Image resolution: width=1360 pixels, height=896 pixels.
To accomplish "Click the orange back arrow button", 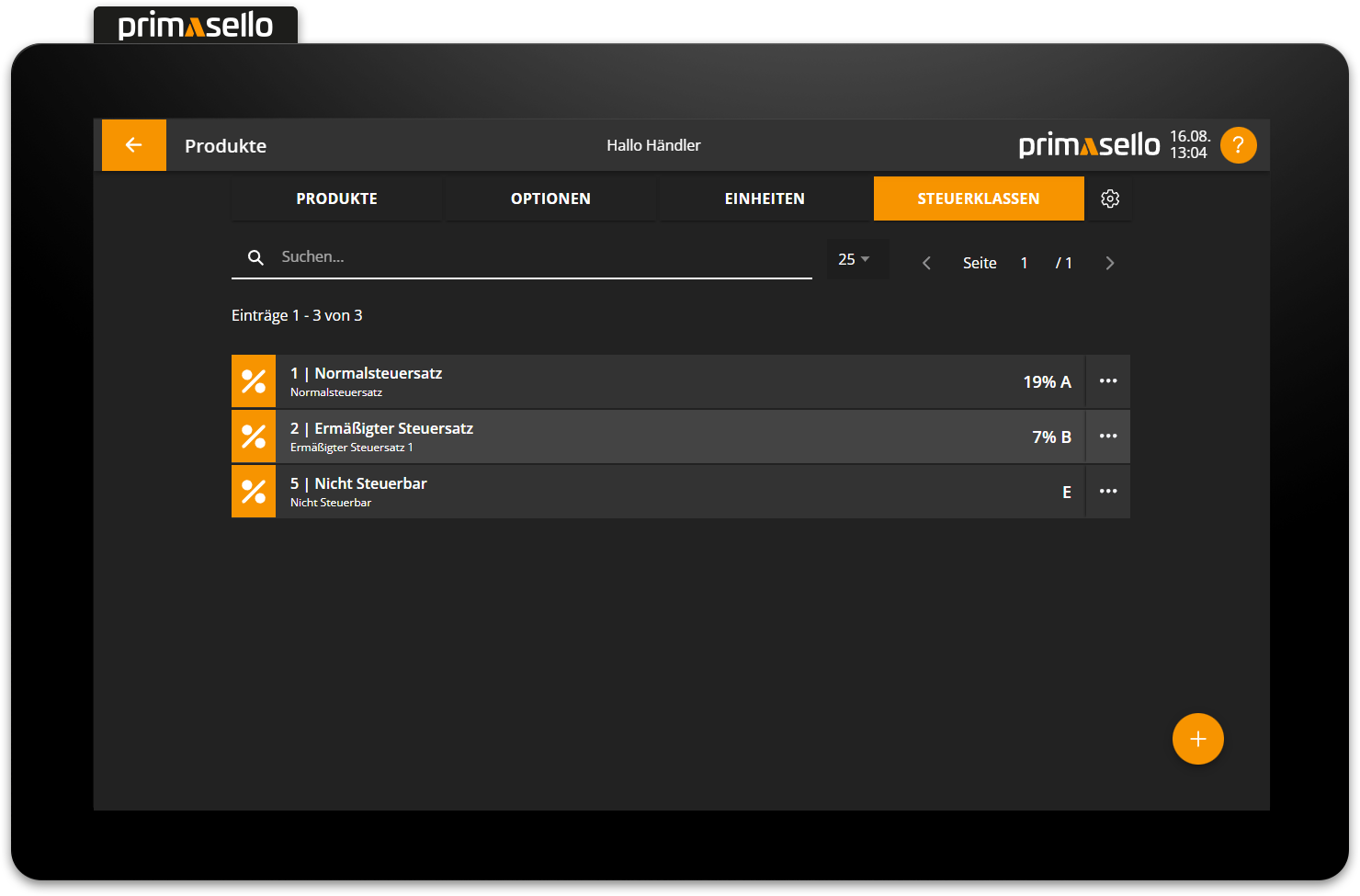I will (x=134, y=145).
